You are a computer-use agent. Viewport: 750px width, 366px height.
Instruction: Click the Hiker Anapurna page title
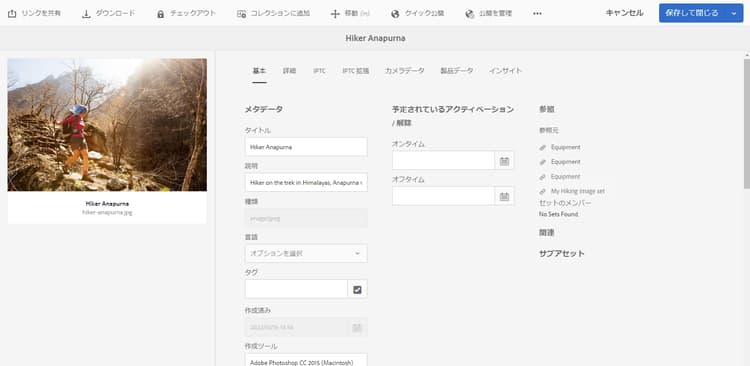[375, 38]
